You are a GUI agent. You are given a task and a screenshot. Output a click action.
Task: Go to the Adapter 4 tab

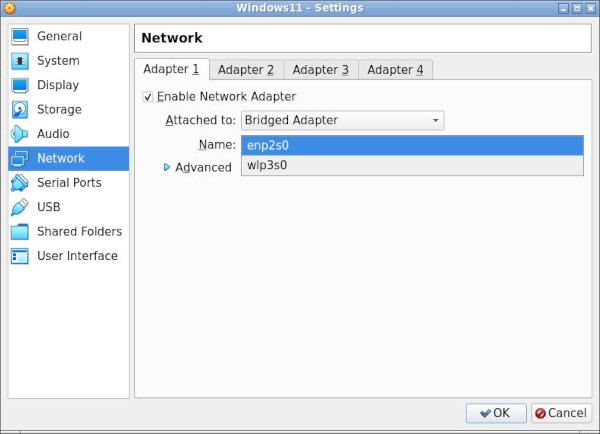pyautogui.click(x=395, y=70)
